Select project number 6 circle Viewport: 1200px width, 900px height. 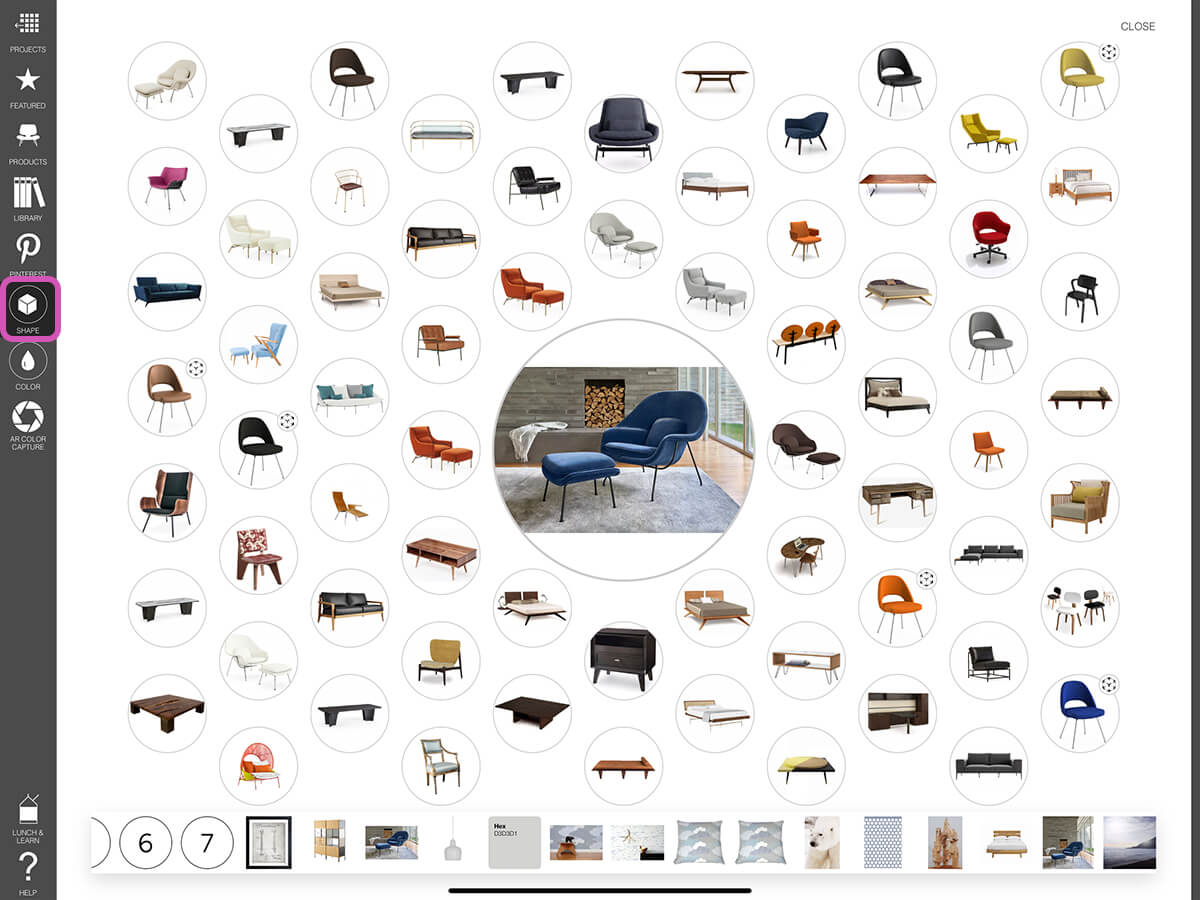click(146, 843)
